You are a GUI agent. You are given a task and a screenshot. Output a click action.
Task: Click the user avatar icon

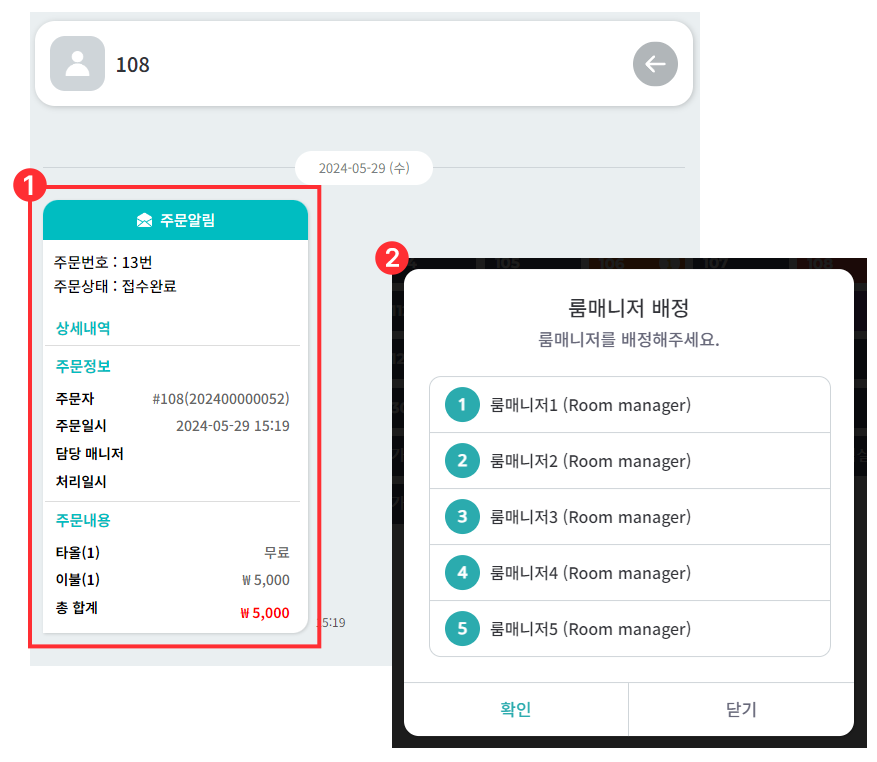tap(77, 64)
